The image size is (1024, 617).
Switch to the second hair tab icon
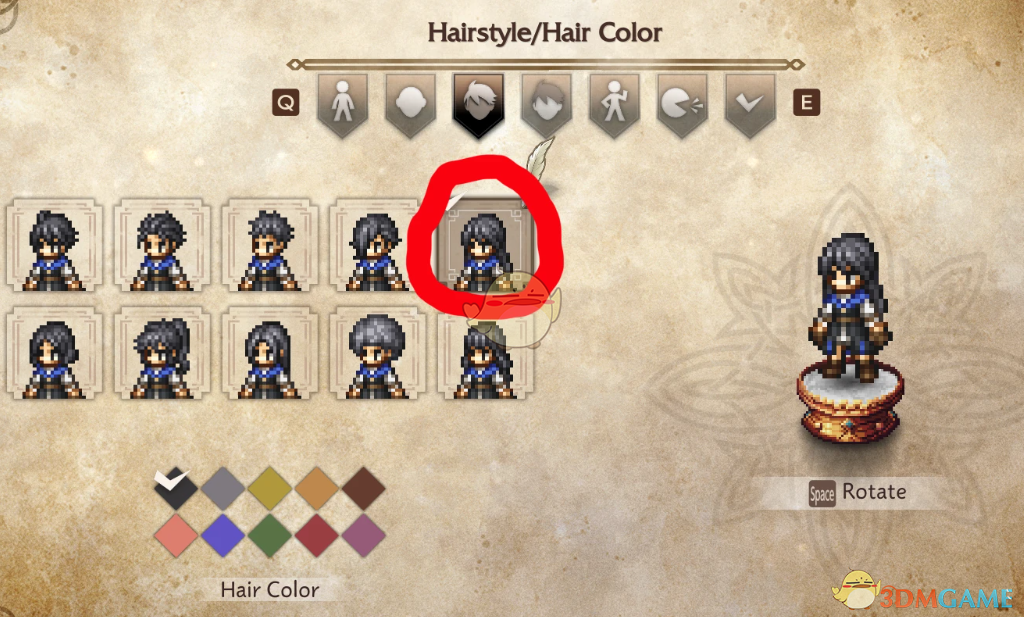tap(547, 104)
